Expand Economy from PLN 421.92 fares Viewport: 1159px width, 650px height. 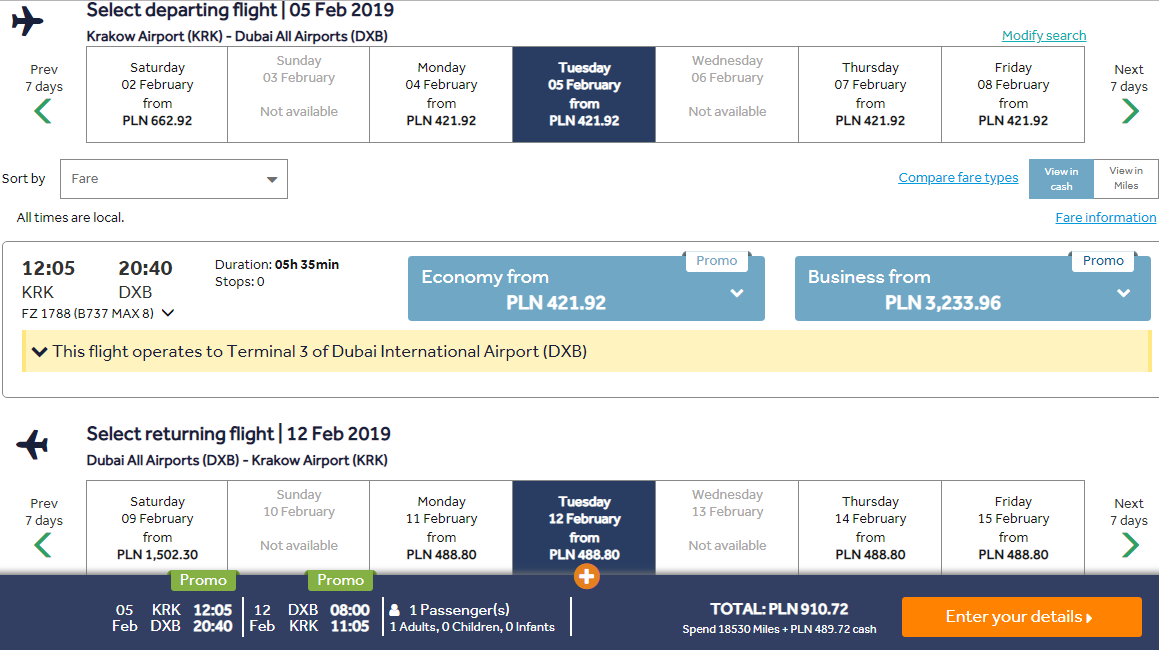coord(586,288)
